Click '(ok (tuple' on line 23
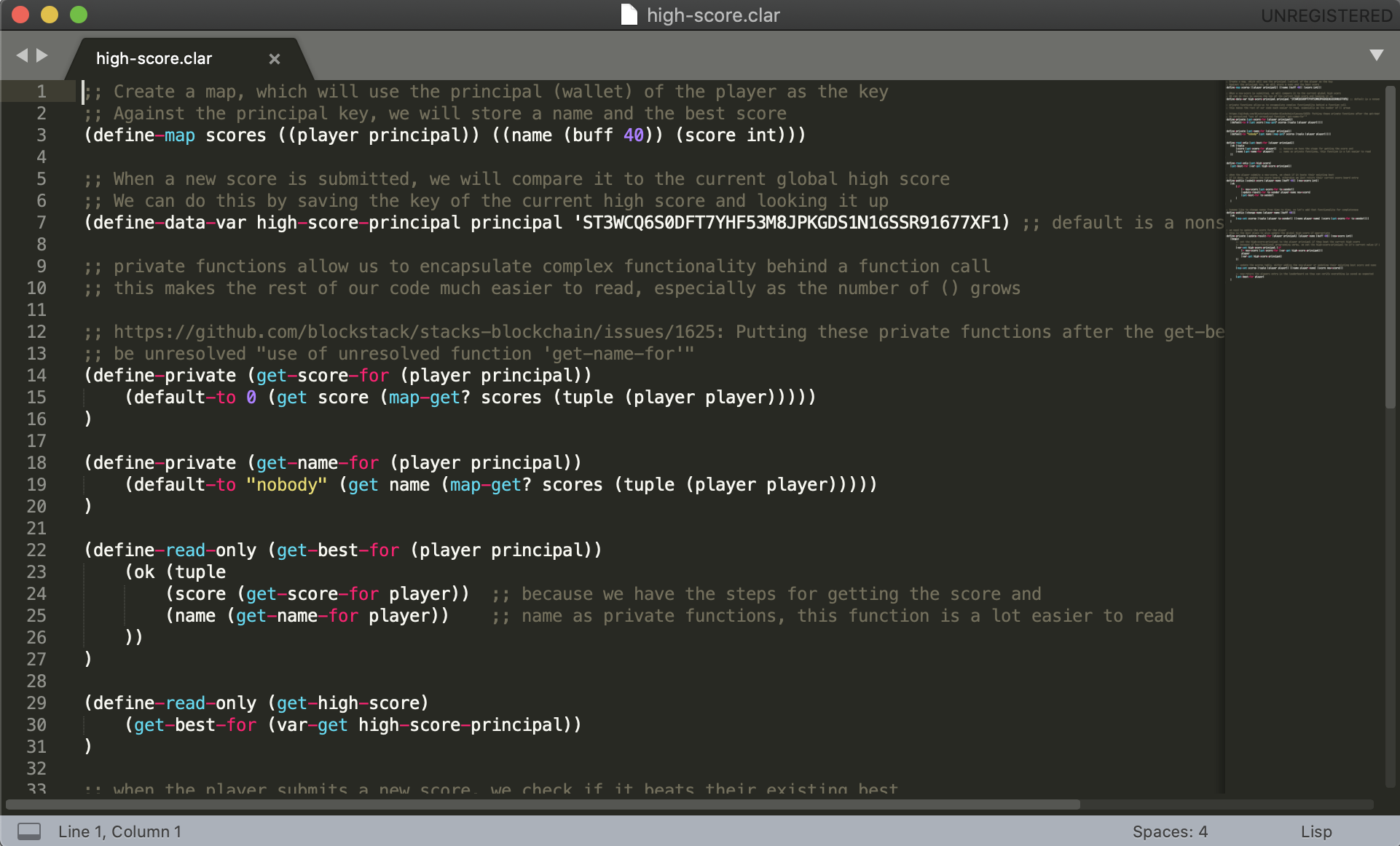 pyautogui.click(x=176, y=572)
